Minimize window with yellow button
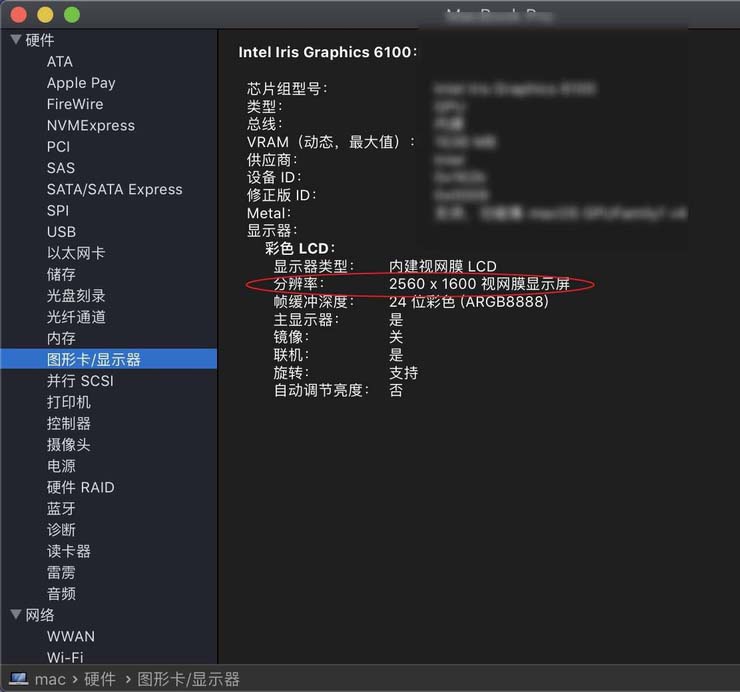740x692 pixels. point(45,15)
